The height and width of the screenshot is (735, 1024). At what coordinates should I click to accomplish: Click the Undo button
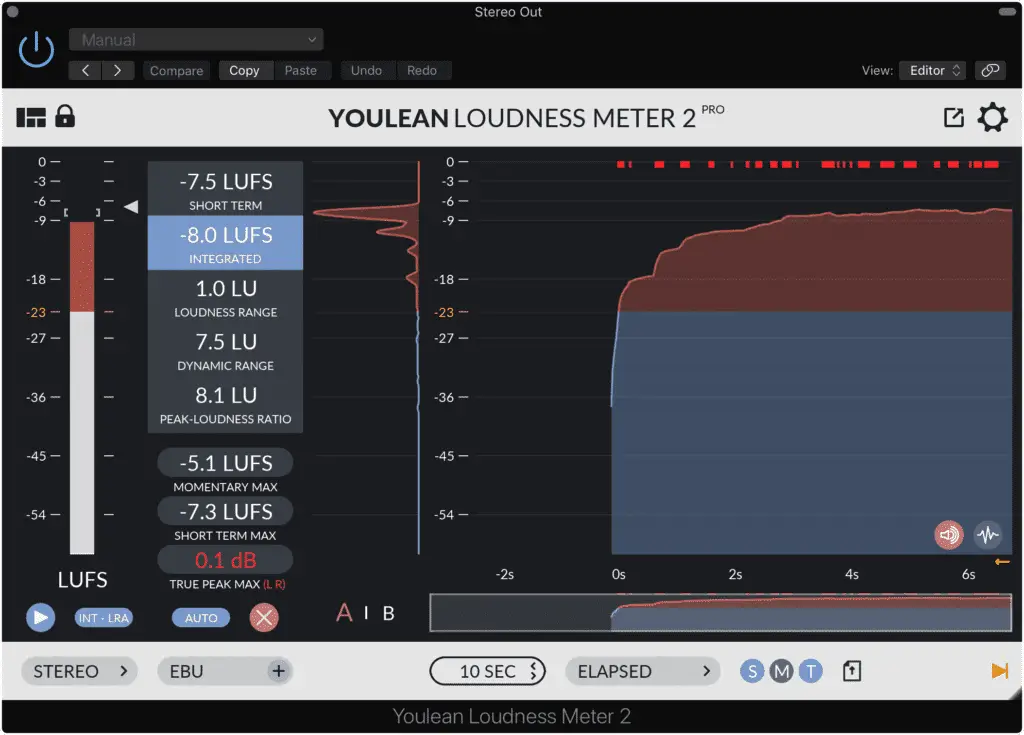click(366, 71)
